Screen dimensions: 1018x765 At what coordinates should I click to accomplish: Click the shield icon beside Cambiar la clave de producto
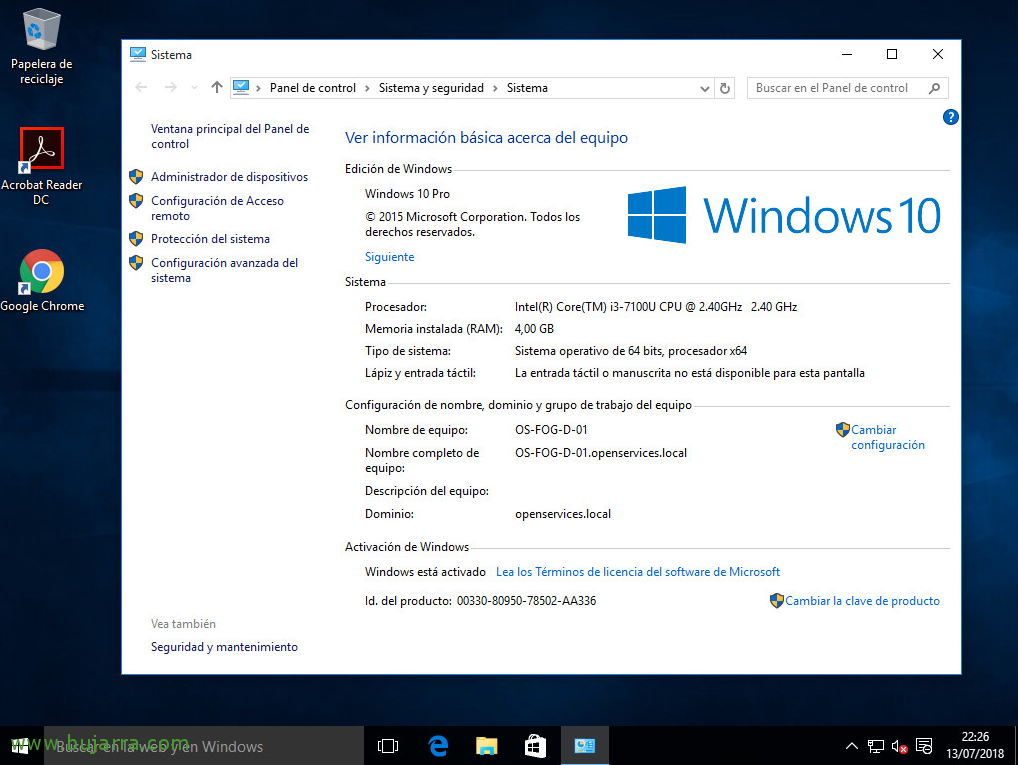(x=776, y=601)
